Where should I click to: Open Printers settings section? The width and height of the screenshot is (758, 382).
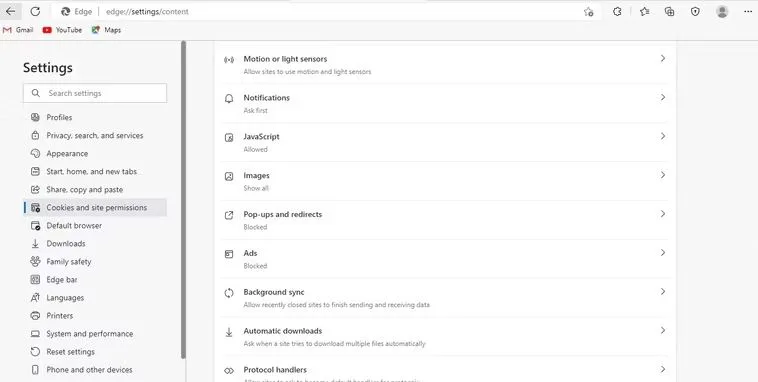pyautogui.click(x=95, y=316)
